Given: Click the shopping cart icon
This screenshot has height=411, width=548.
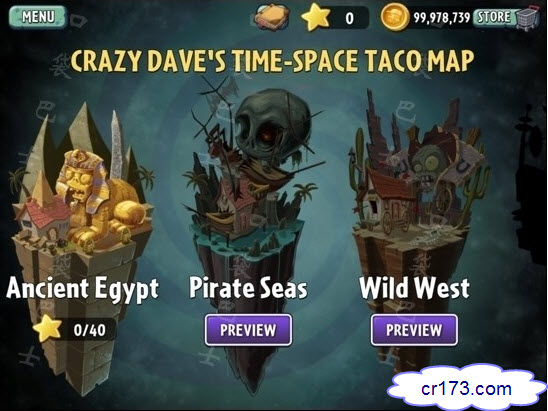Looking at the screenshot, I should click(x=528, y=18).
